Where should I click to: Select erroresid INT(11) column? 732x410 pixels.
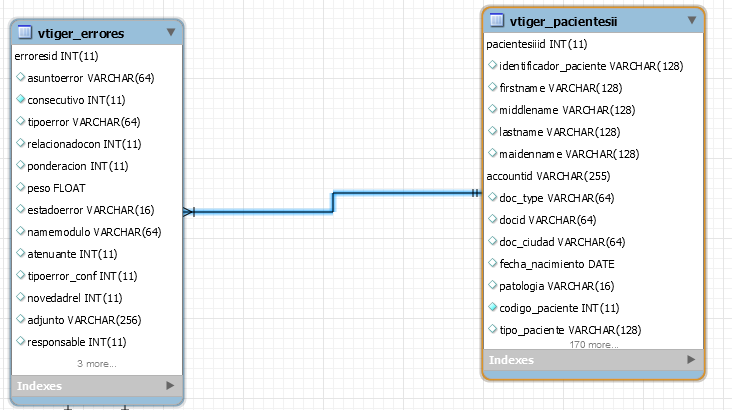pos(56,56)
